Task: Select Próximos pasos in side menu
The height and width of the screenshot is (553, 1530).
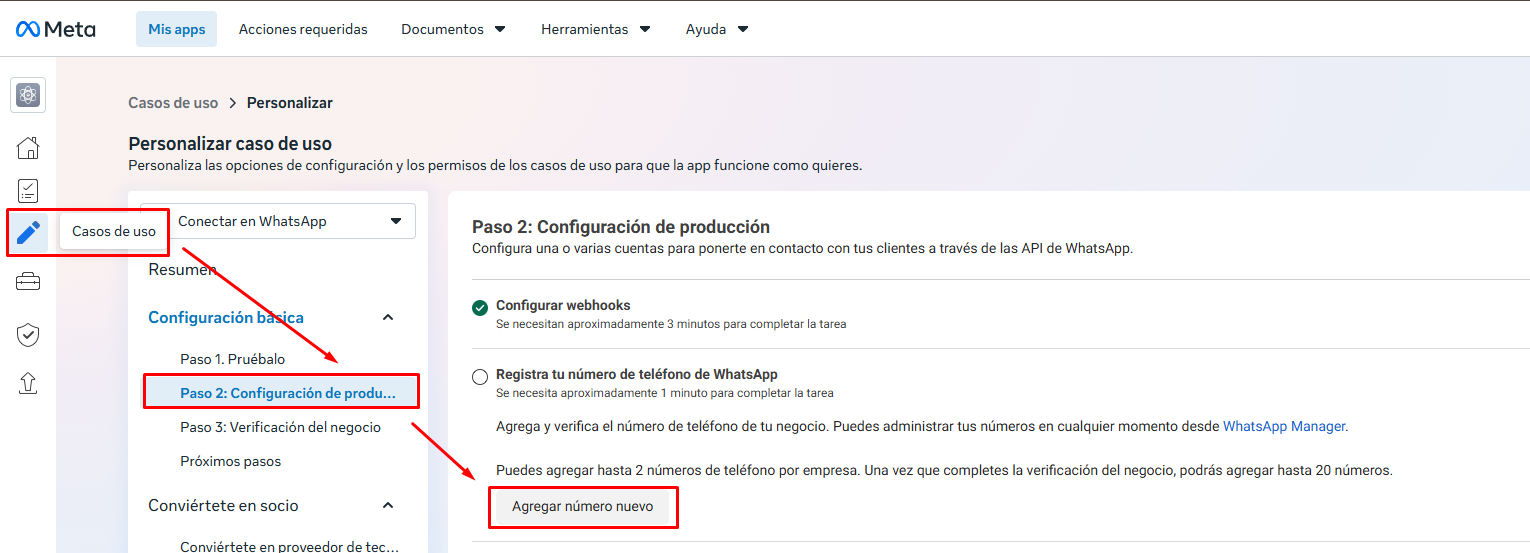Action: click(x=230, y=461)
